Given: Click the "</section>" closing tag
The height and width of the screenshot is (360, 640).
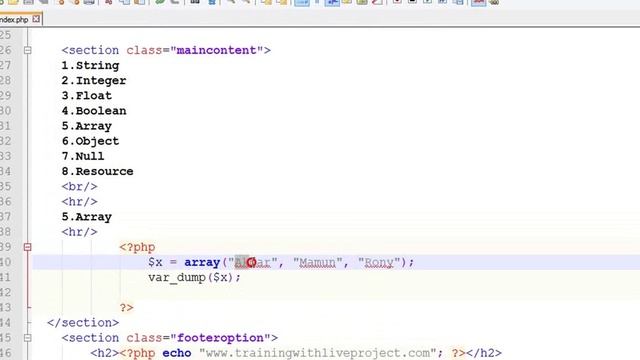Looking at the screenshot, I should [x=83, y=323].
